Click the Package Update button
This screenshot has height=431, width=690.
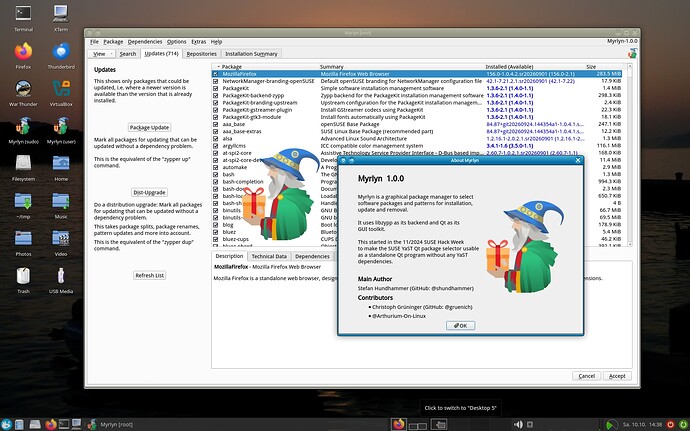pyautogui.click(x=149, y=127)
